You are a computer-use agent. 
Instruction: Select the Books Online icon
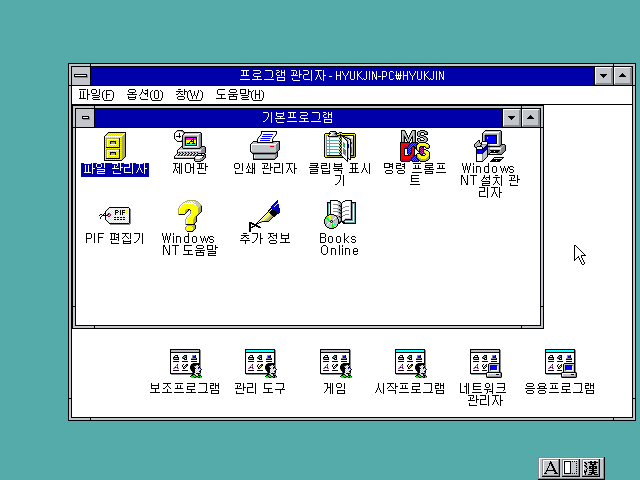[340, 215]
